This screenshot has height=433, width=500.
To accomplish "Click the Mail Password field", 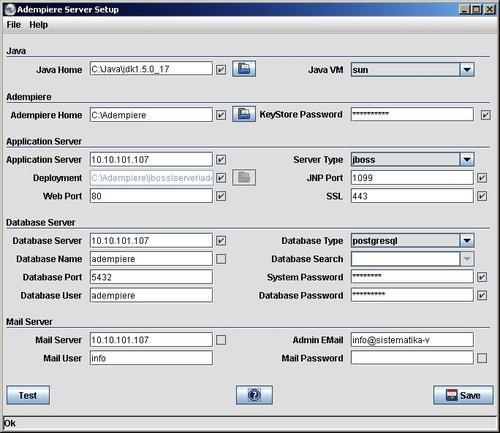I will coord(412,358).
